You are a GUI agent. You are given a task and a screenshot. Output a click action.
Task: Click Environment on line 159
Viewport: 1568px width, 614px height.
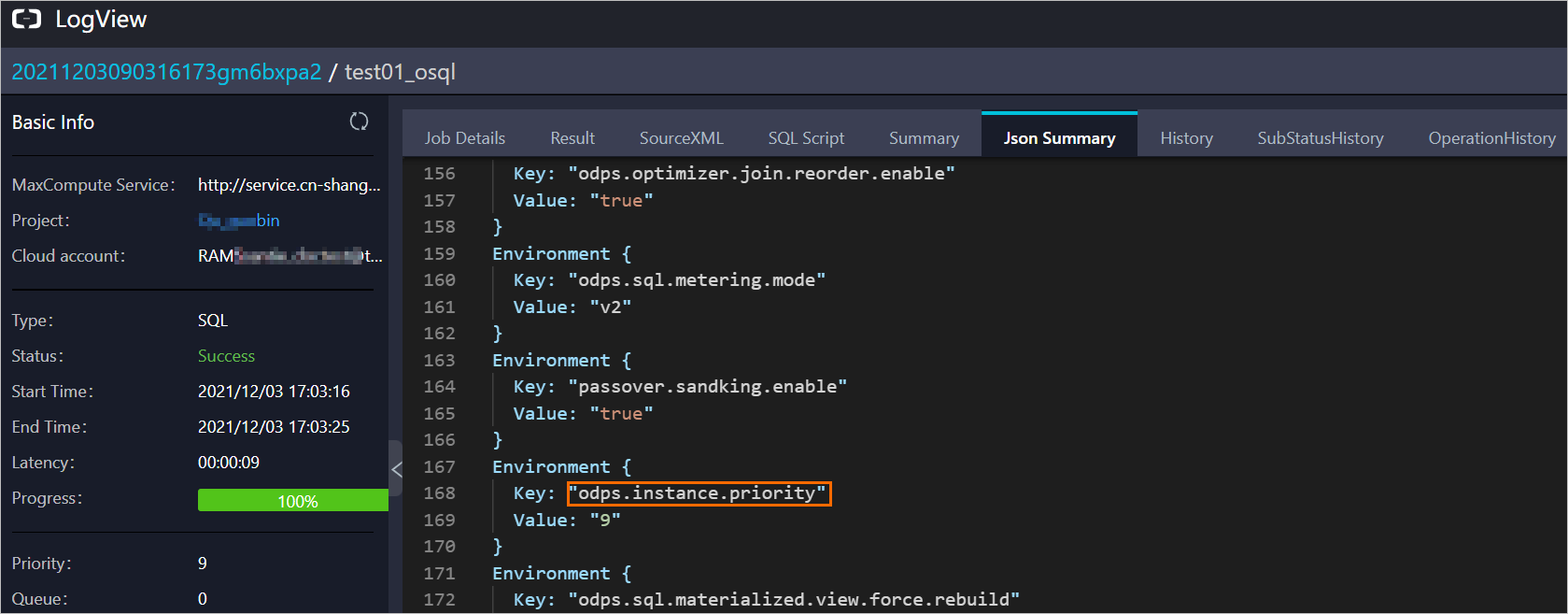click(551, 254)
